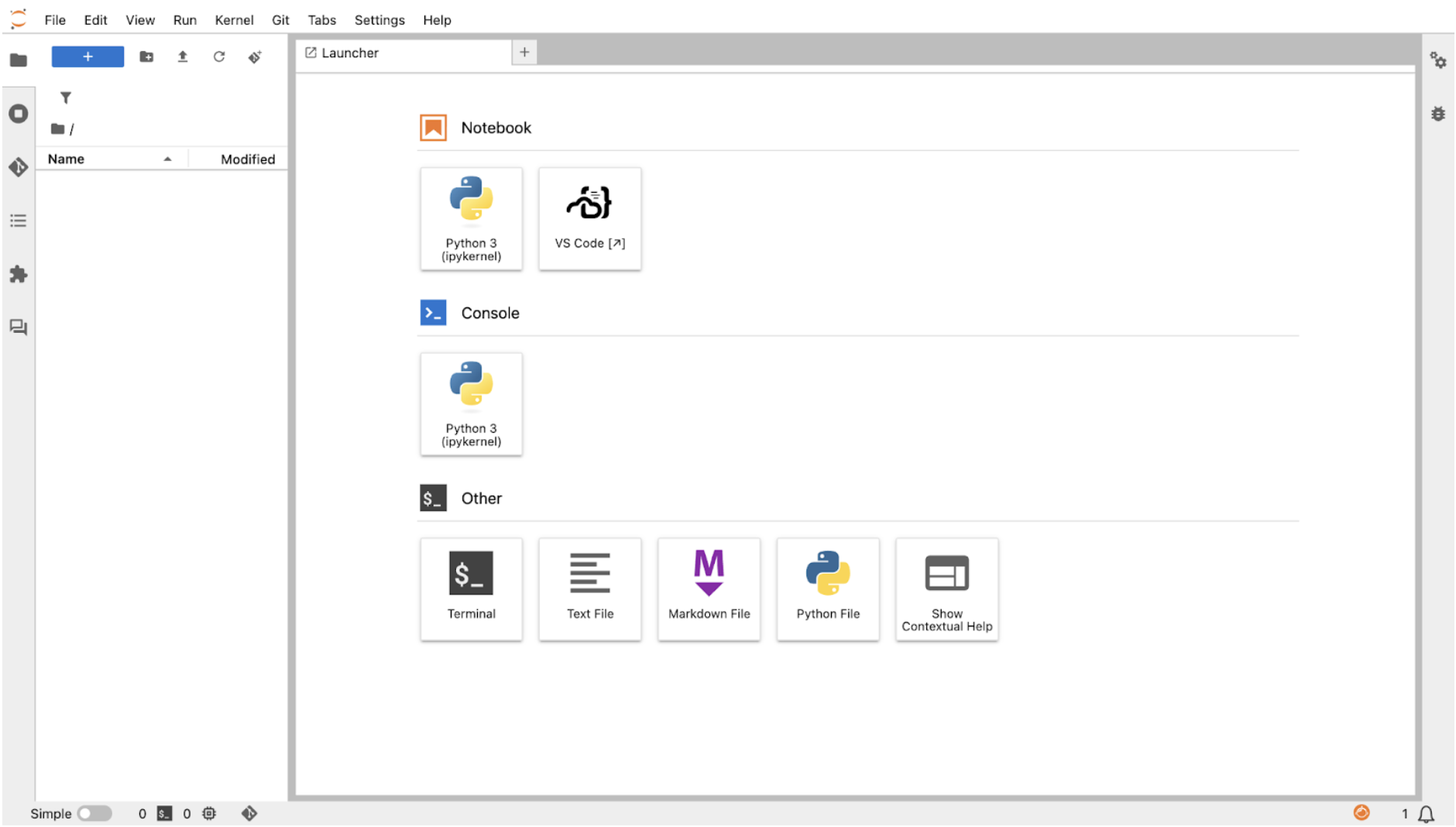Screen dimensions: 1456x827
Task: Sort files by Modified column
Action: 239,159
